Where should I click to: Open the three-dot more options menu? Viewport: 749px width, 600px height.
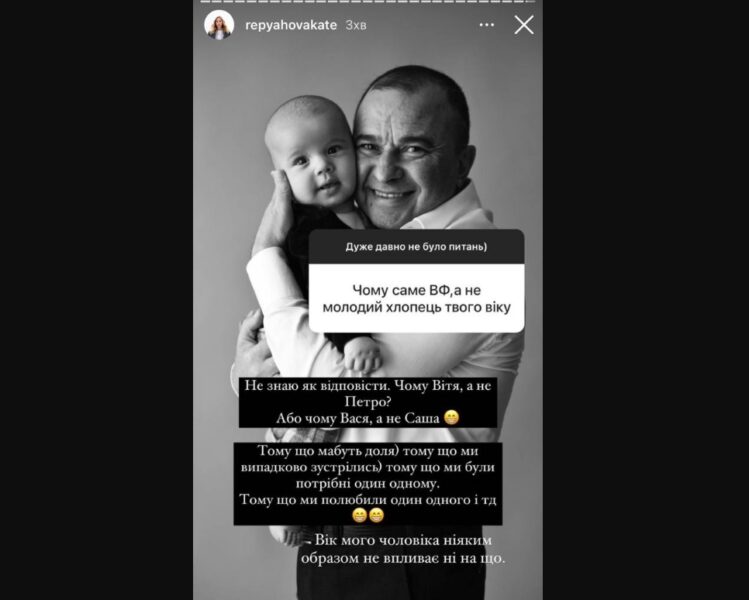tap(486, 25)
